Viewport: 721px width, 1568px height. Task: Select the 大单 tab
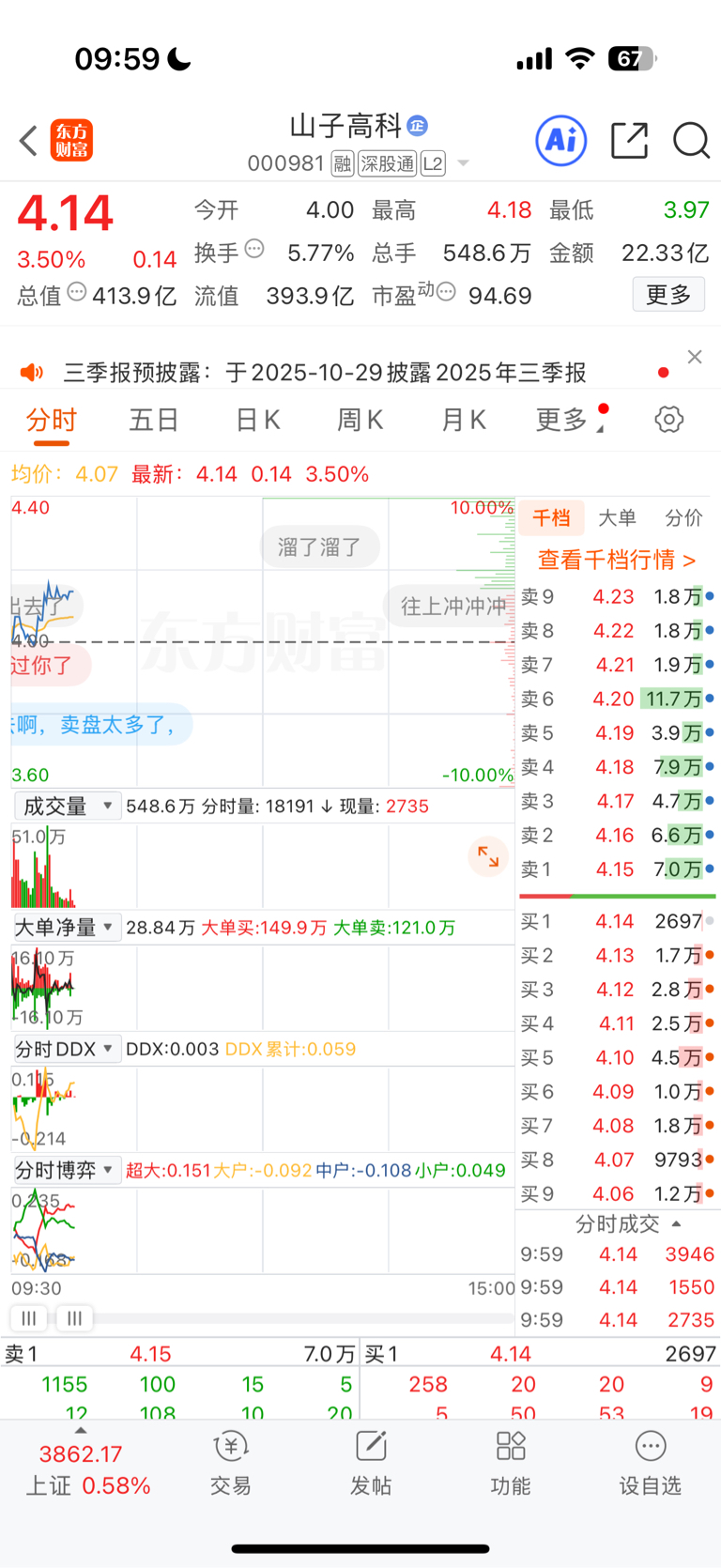(617, 517)
